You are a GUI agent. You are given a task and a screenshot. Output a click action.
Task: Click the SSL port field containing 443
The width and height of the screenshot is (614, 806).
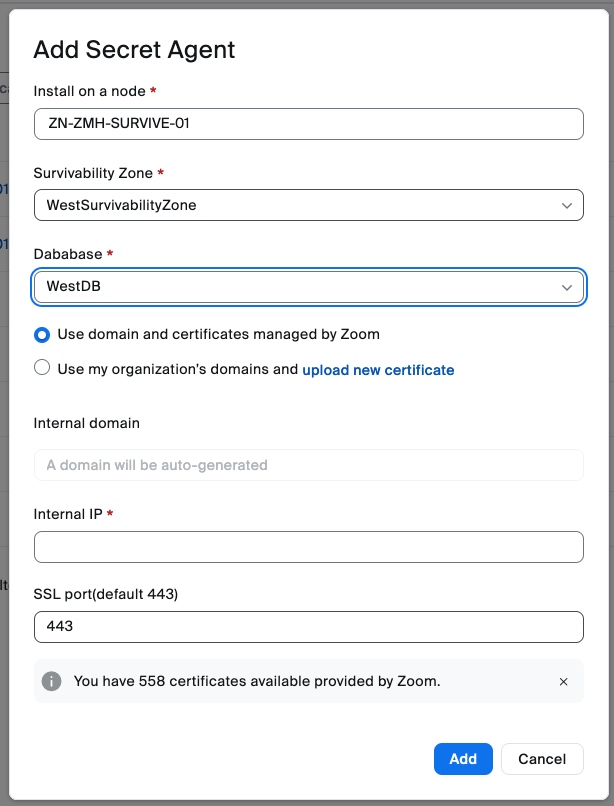click(x=308, y=627)
